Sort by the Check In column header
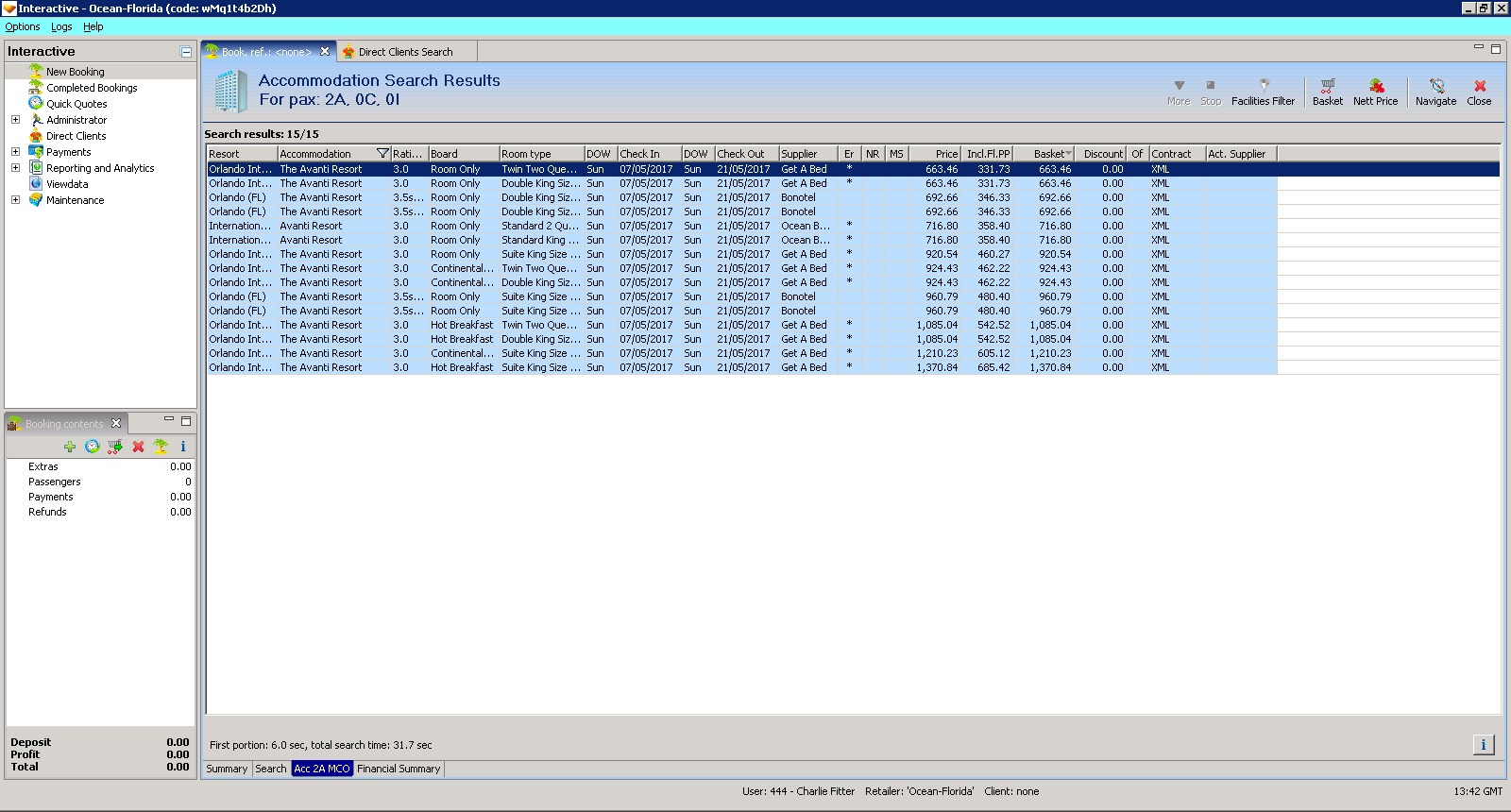 pyautogui.click(x=649, y=154)
